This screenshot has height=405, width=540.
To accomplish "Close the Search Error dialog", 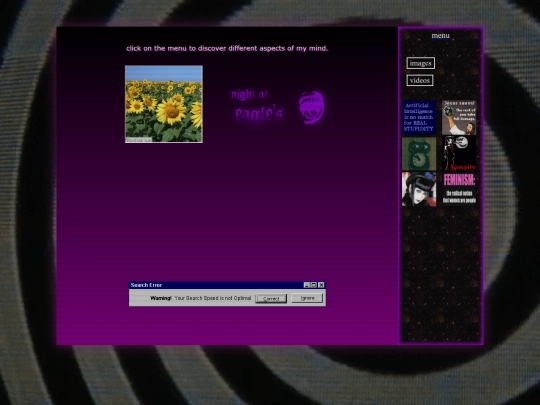I will (x=321, y=285).
